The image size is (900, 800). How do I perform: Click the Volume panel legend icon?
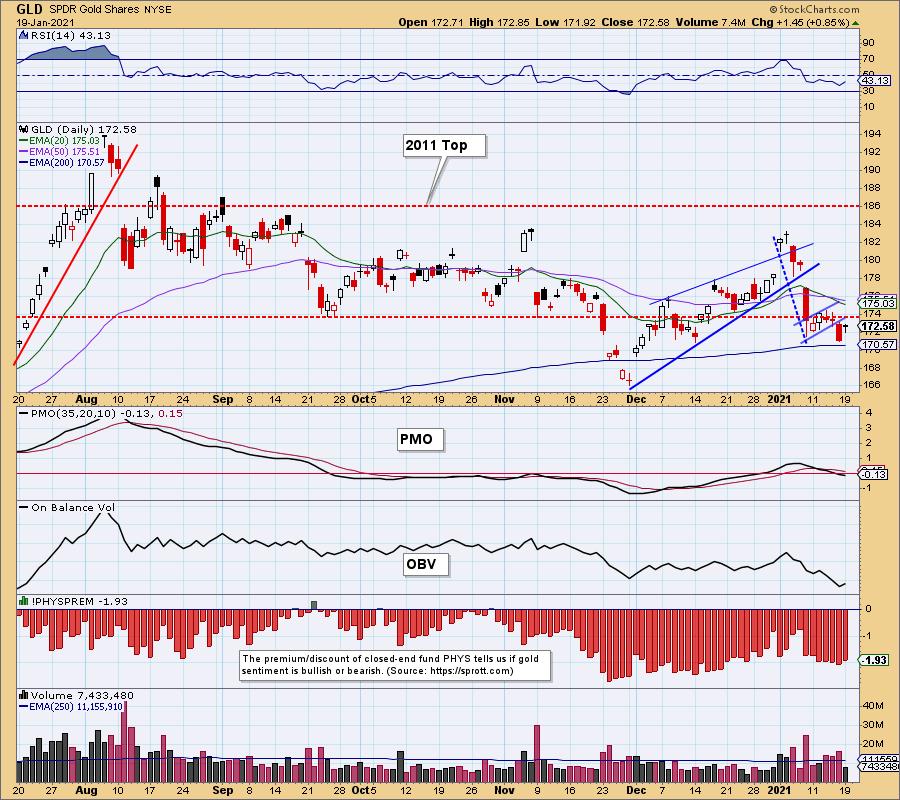tap(24, 695)
